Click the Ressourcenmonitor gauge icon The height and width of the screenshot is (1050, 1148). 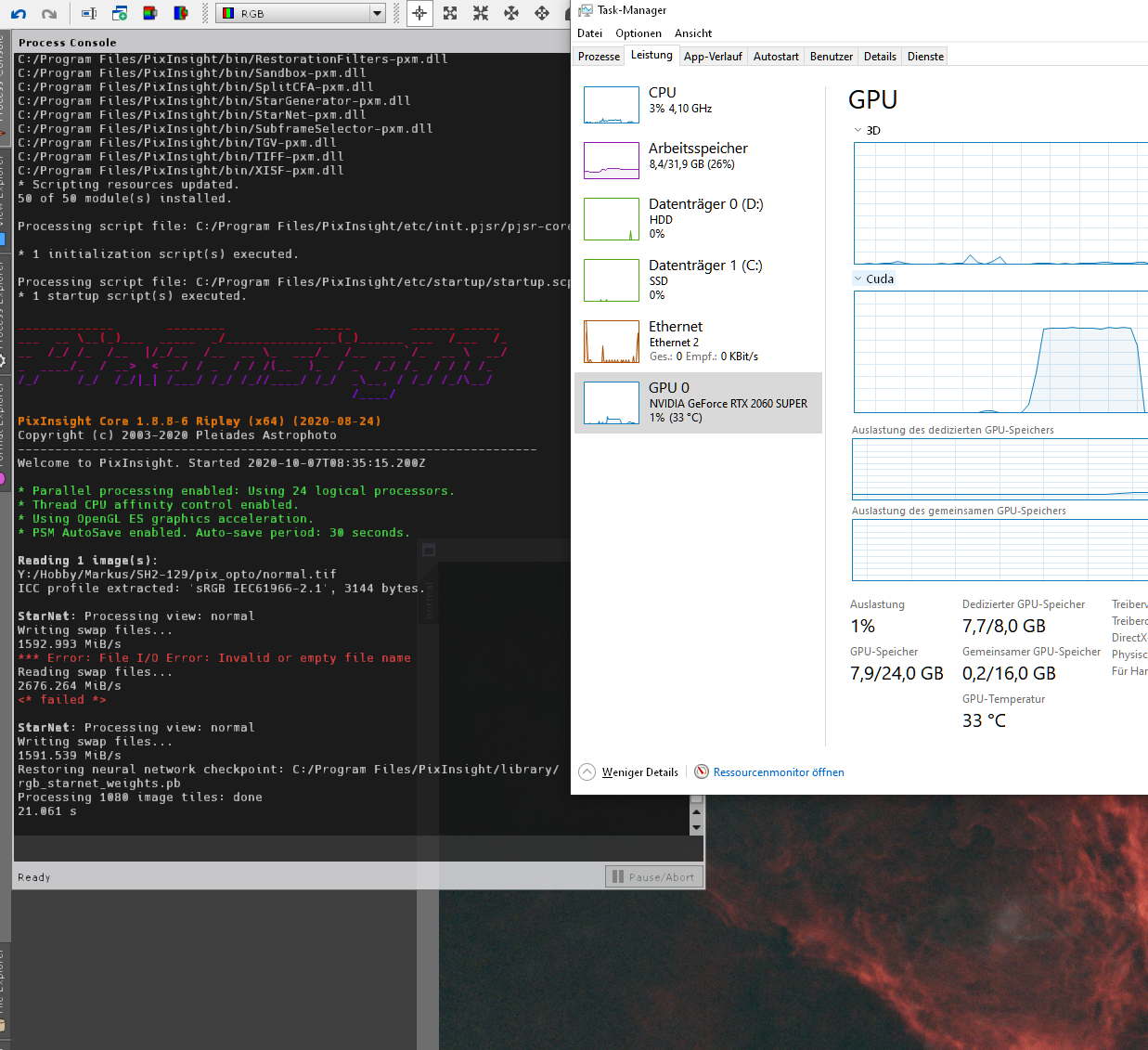point(702,771)
